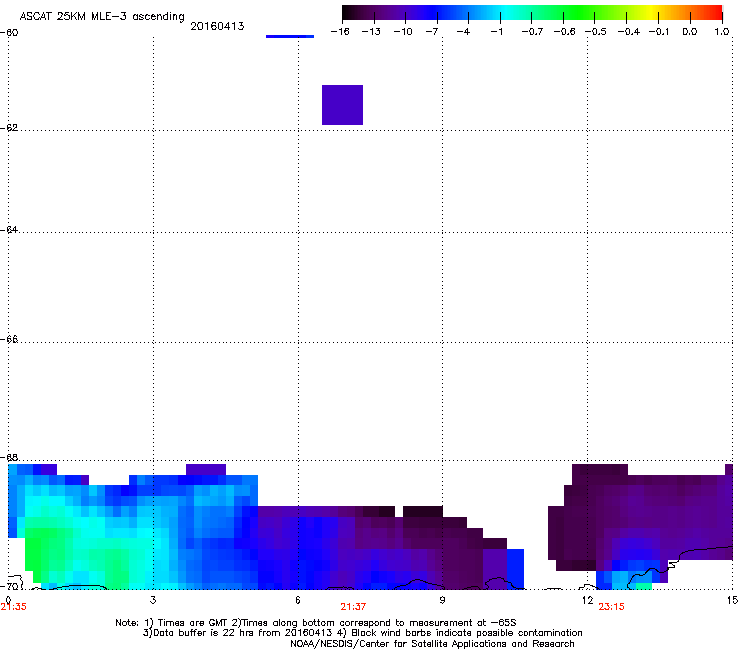Image resolution: width=740 pixels, height=650 pixels.
Task: Click the colorbar label -7
Action: point(432,32)
